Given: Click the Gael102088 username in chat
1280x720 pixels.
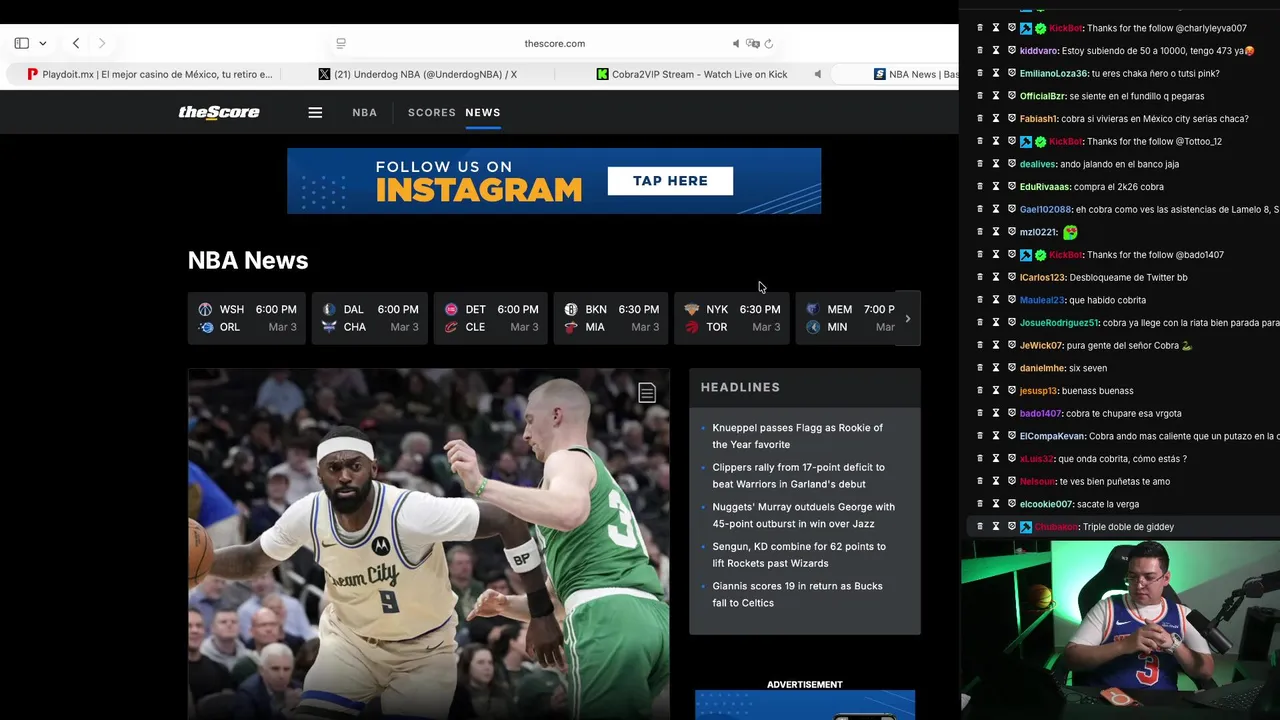Looking at the screenshot, I should click(x=1045, y=209).
